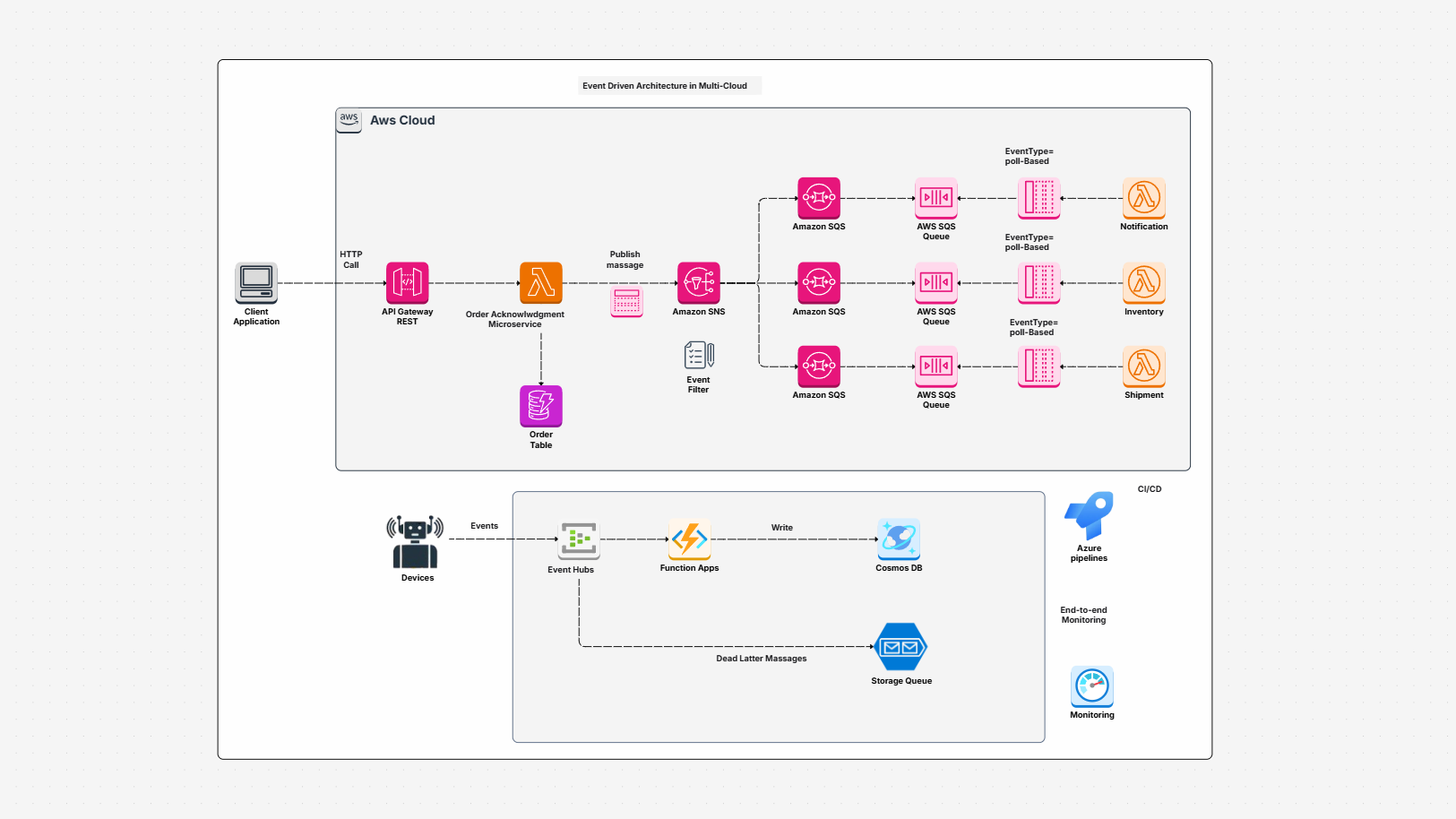Select the Notification Lambda icon
Viewport: 1456px width, 819px height.
(1144, 198)
